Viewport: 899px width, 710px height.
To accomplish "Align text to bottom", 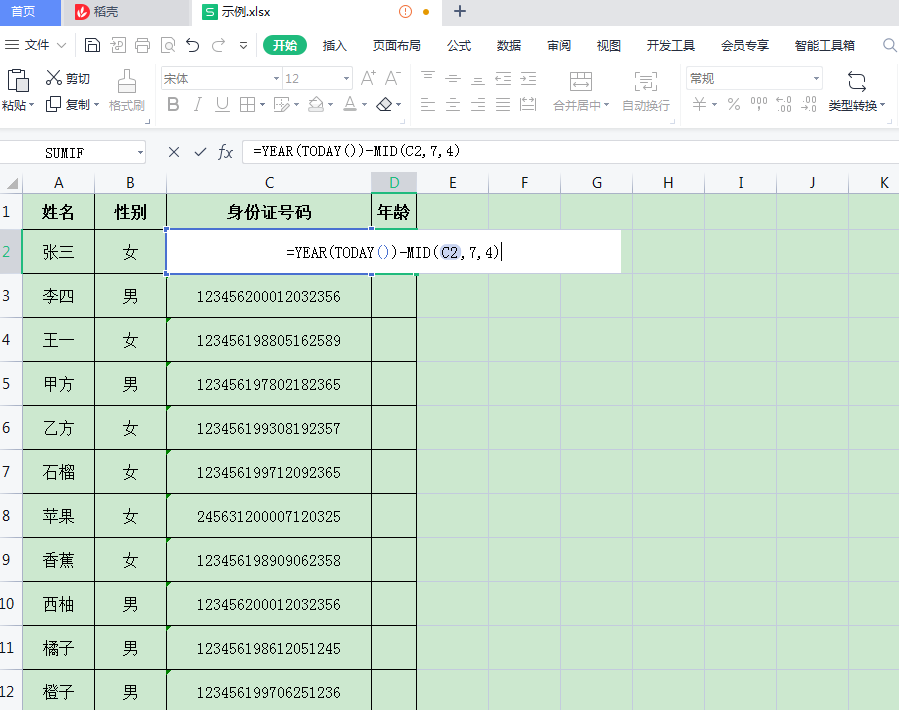I will [x=478, y=79].
